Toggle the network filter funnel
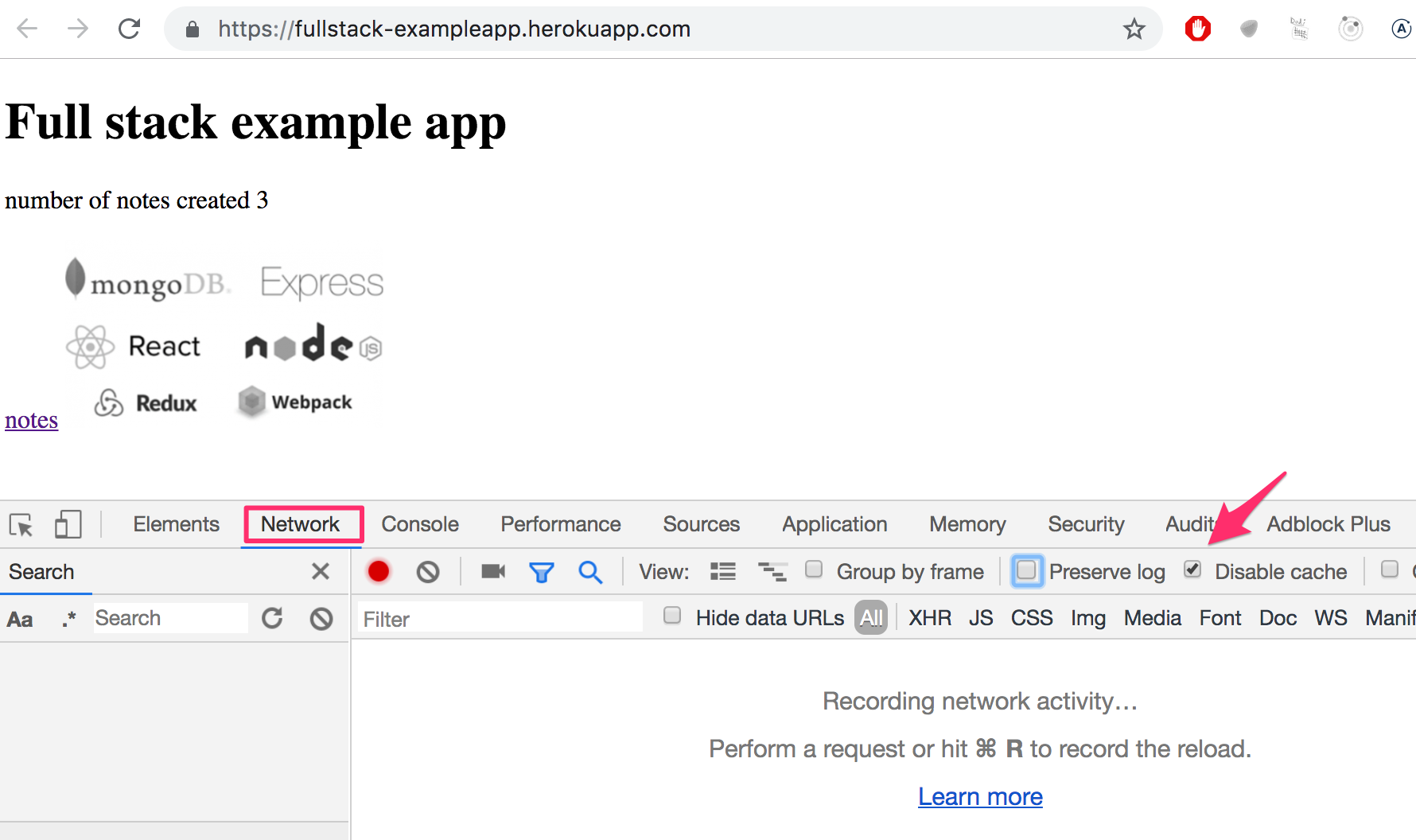Viewport: 1416px width, 840px height. (542, 572)
